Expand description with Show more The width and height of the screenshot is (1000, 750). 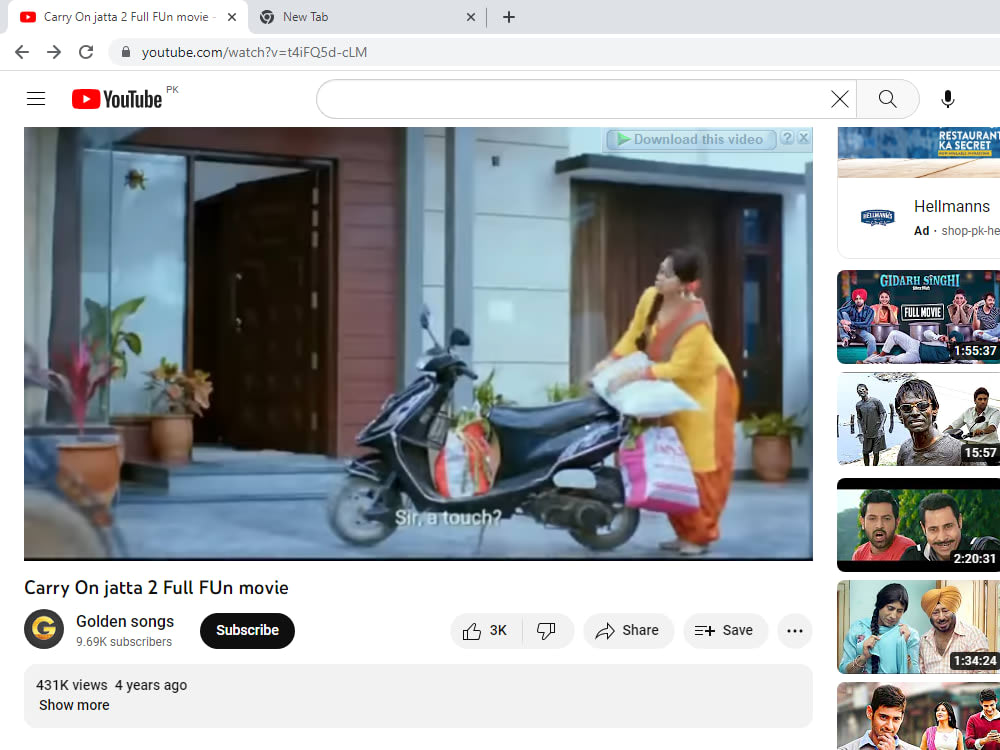(x=74, y=705)
